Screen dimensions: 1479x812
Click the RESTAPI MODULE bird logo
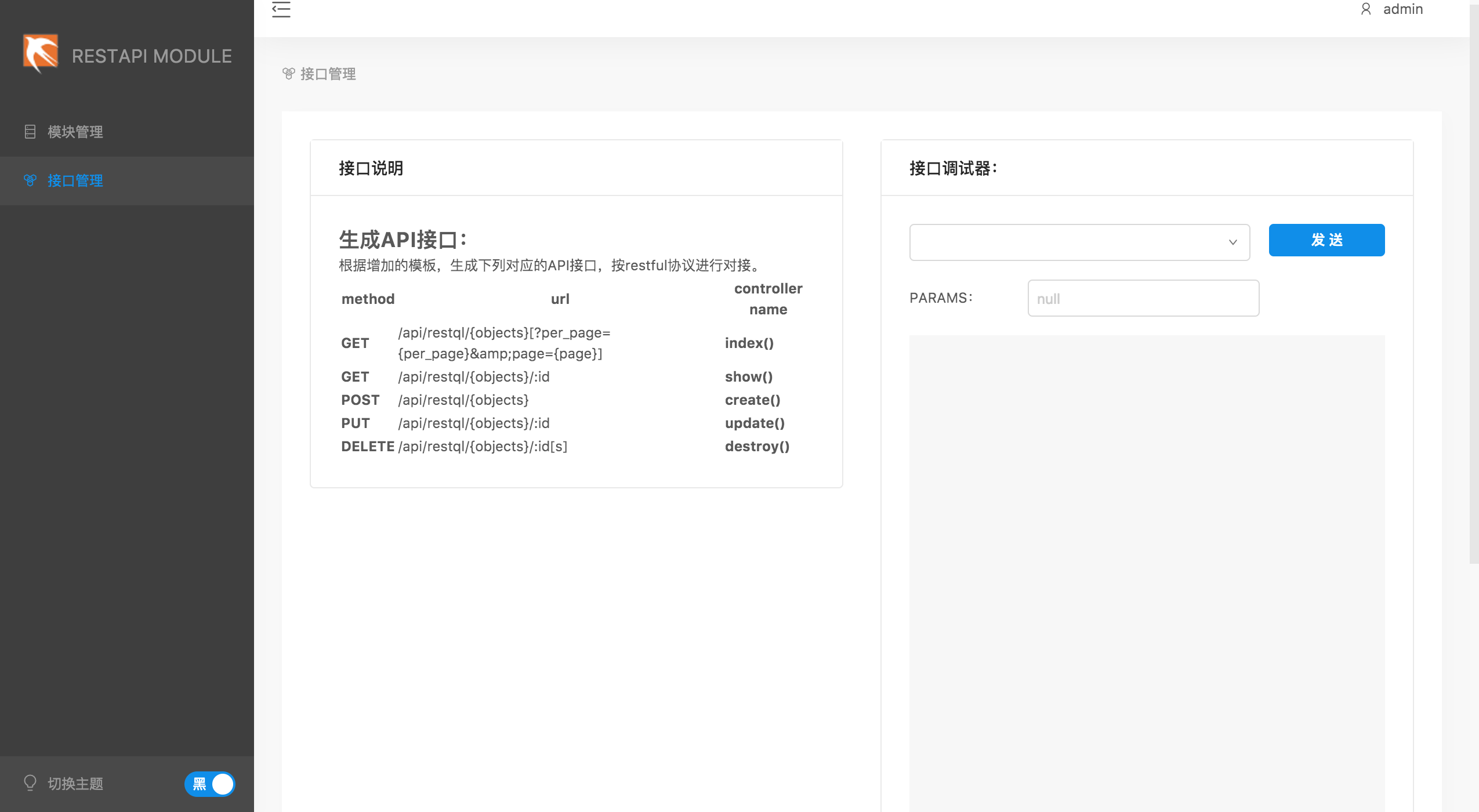click(41, 53)
